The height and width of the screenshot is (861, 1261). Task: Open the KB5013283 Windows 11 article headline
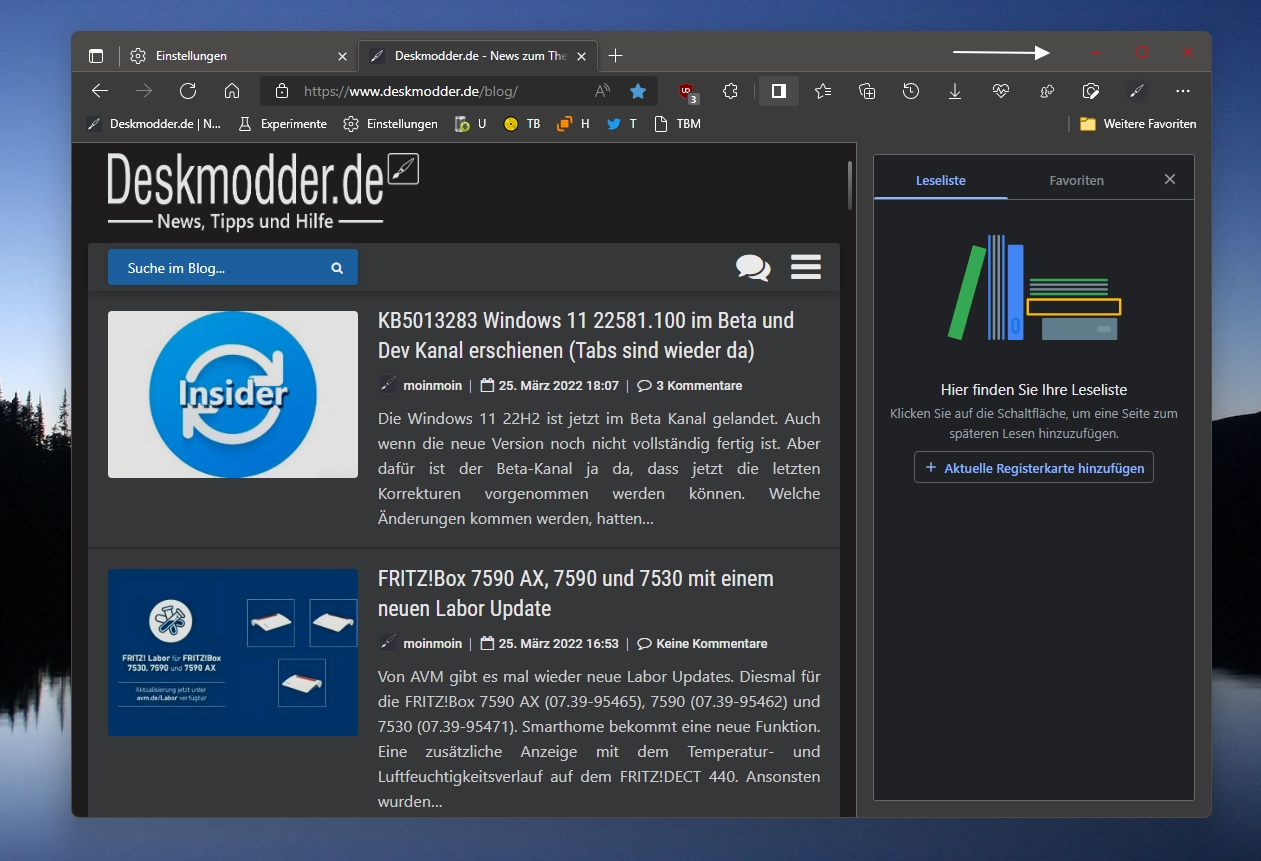coord(586,335)
